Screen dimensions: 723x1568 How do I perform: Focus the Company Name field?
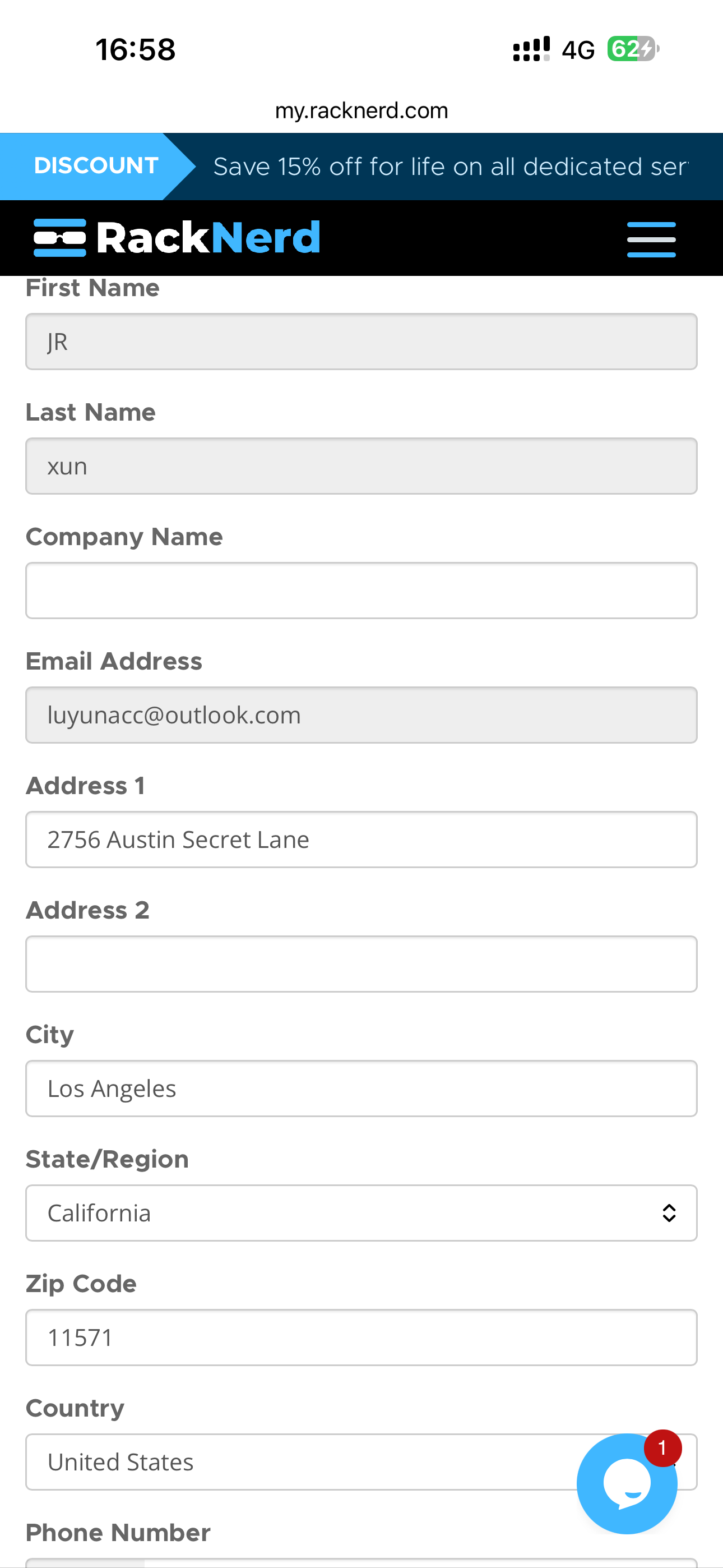(x=361, y=591)
